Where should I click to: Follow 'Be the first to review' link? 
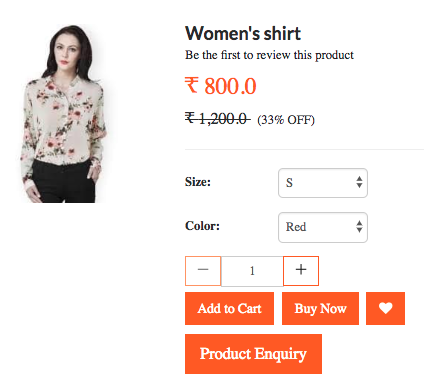(x=269, y=55)
